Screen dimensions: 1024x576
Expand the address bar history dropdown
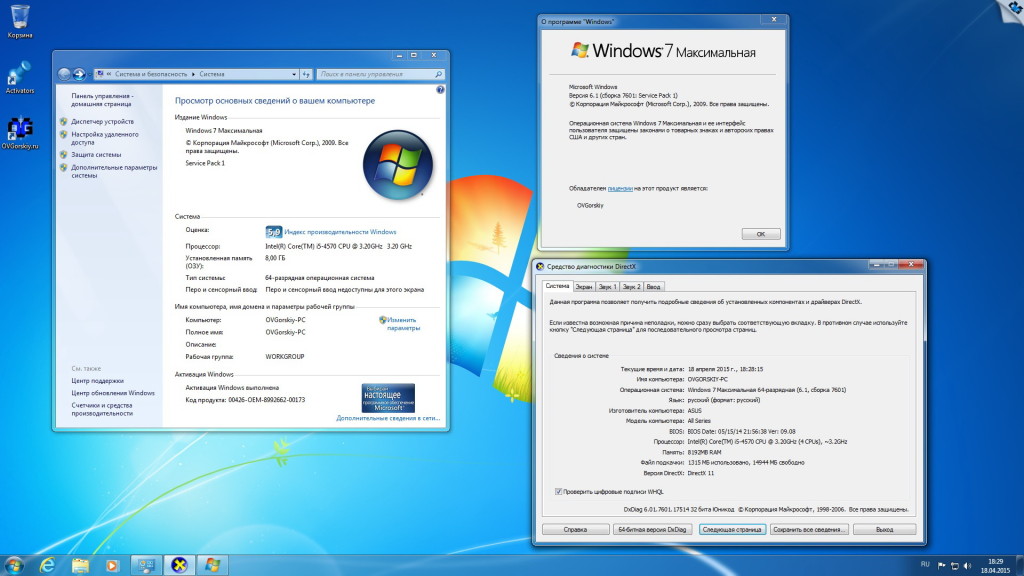coord(294,74)
